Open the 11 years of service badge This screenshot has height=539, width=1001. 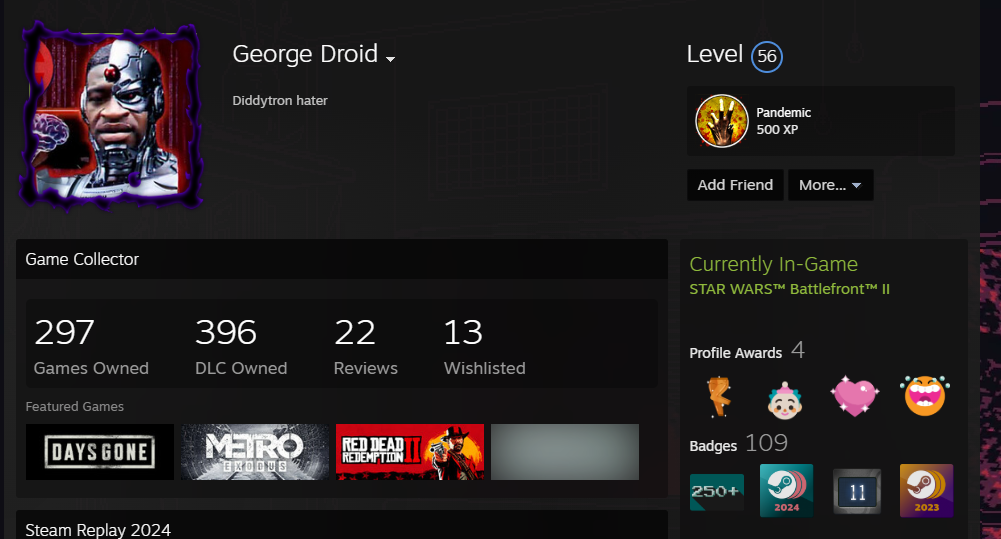[x=857, y=492]
